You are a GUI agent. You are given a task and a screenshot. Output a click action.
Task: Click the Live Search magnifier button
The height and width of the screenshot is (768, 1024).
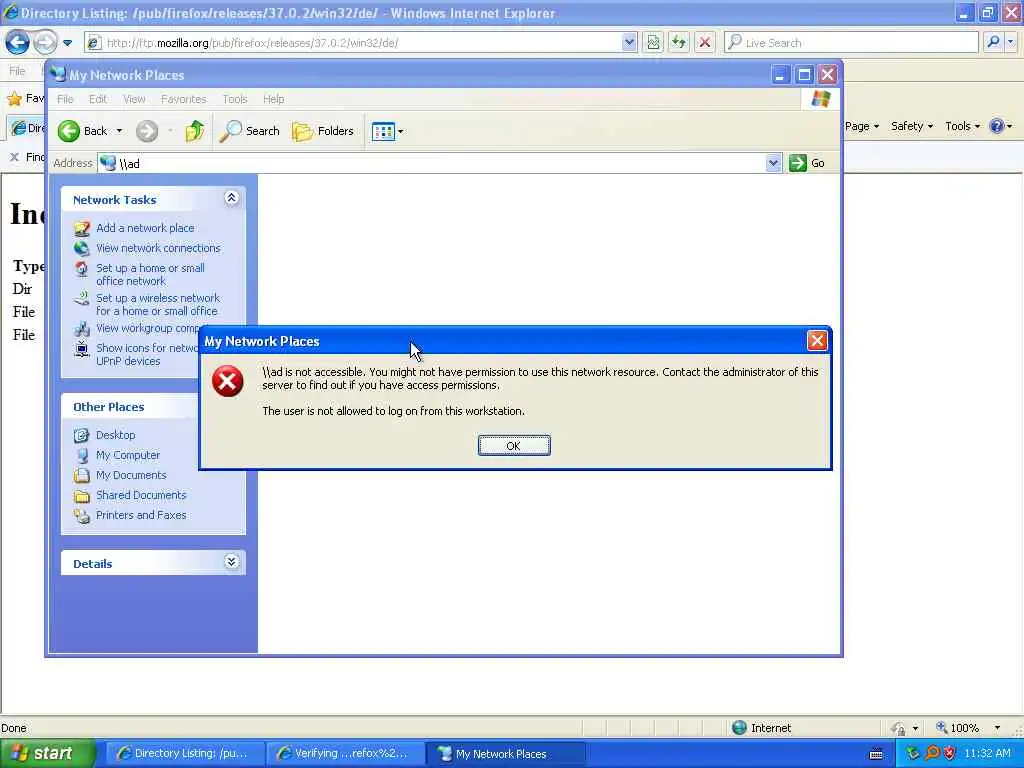[x=993, y=42]
